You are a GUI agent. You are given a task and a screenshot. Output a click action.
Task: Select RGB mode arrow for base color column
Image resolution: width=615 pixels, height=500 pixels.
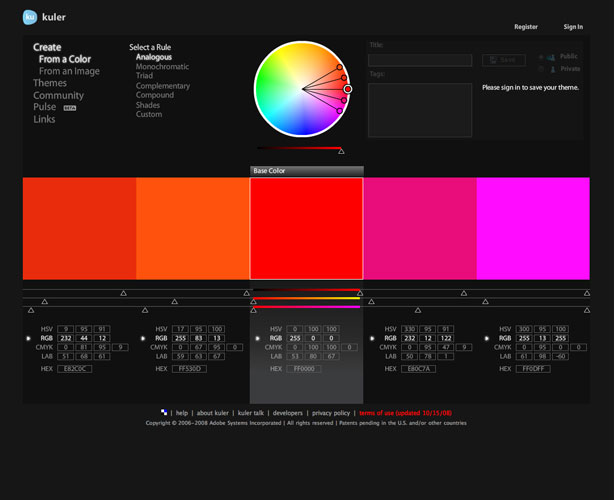coord(257,338)
